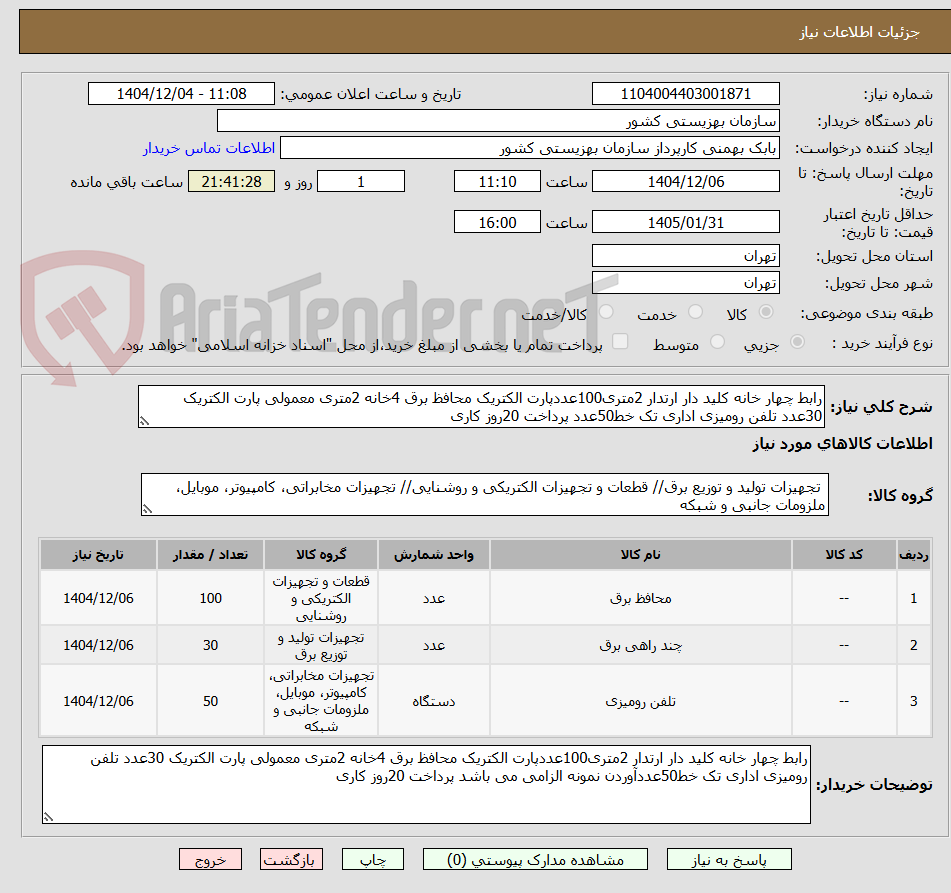Click the ایجاد کننده درخواست field
This screenshot has height=893, width=951.
tap(529, 148)
